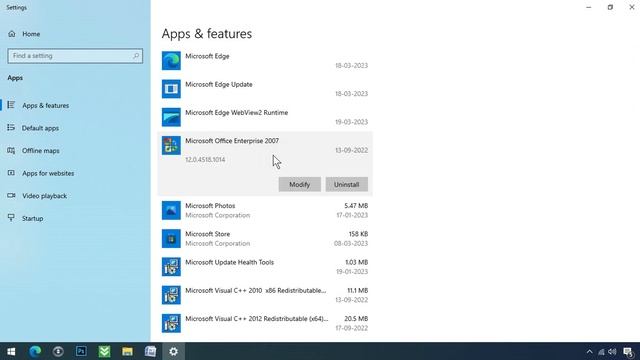The image size is (640, 360).
Task: Click the round download app taskbar icon
Action: pyautogui.click(x=58, y=351)
